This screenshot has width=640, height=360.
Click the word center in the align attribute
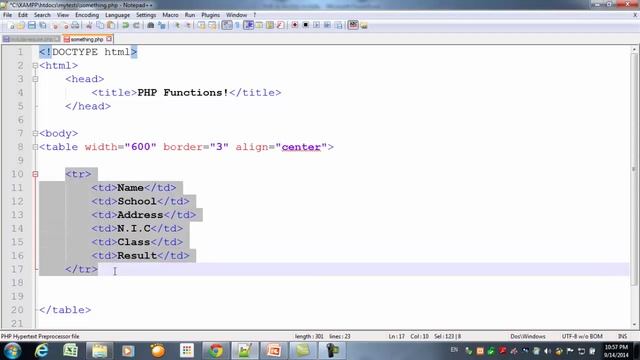[x=301, y=147]
